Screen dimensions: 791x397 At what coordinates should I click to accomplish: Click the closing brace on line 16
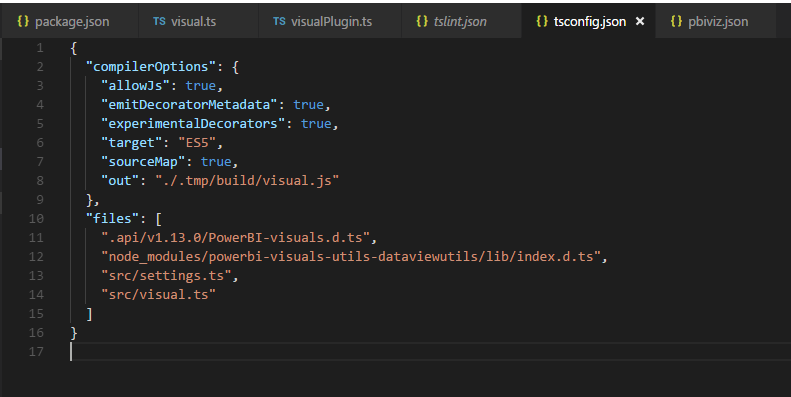coord(74,333)
